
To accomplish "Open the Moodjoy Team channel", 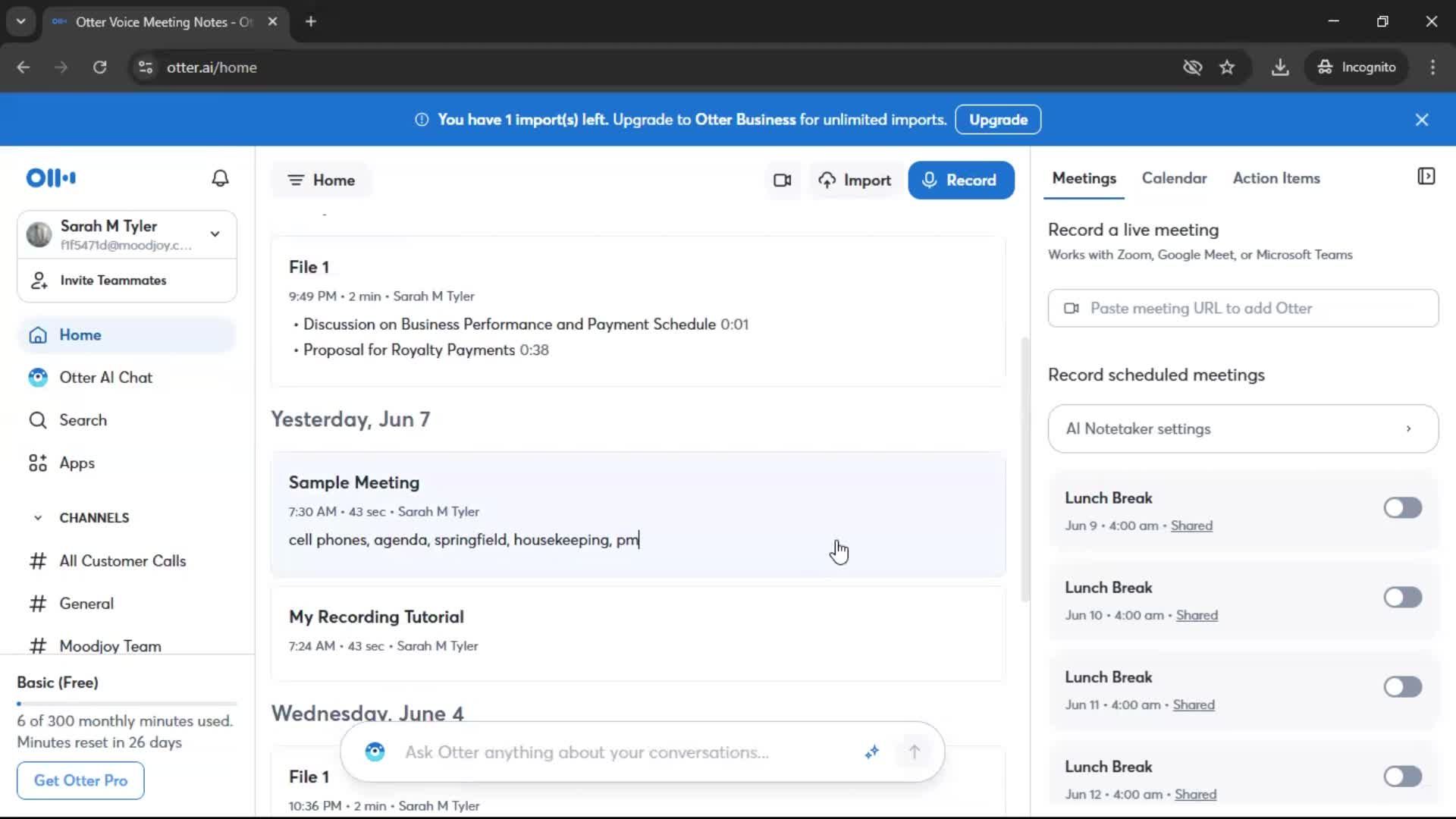I will tap(127, 645).
